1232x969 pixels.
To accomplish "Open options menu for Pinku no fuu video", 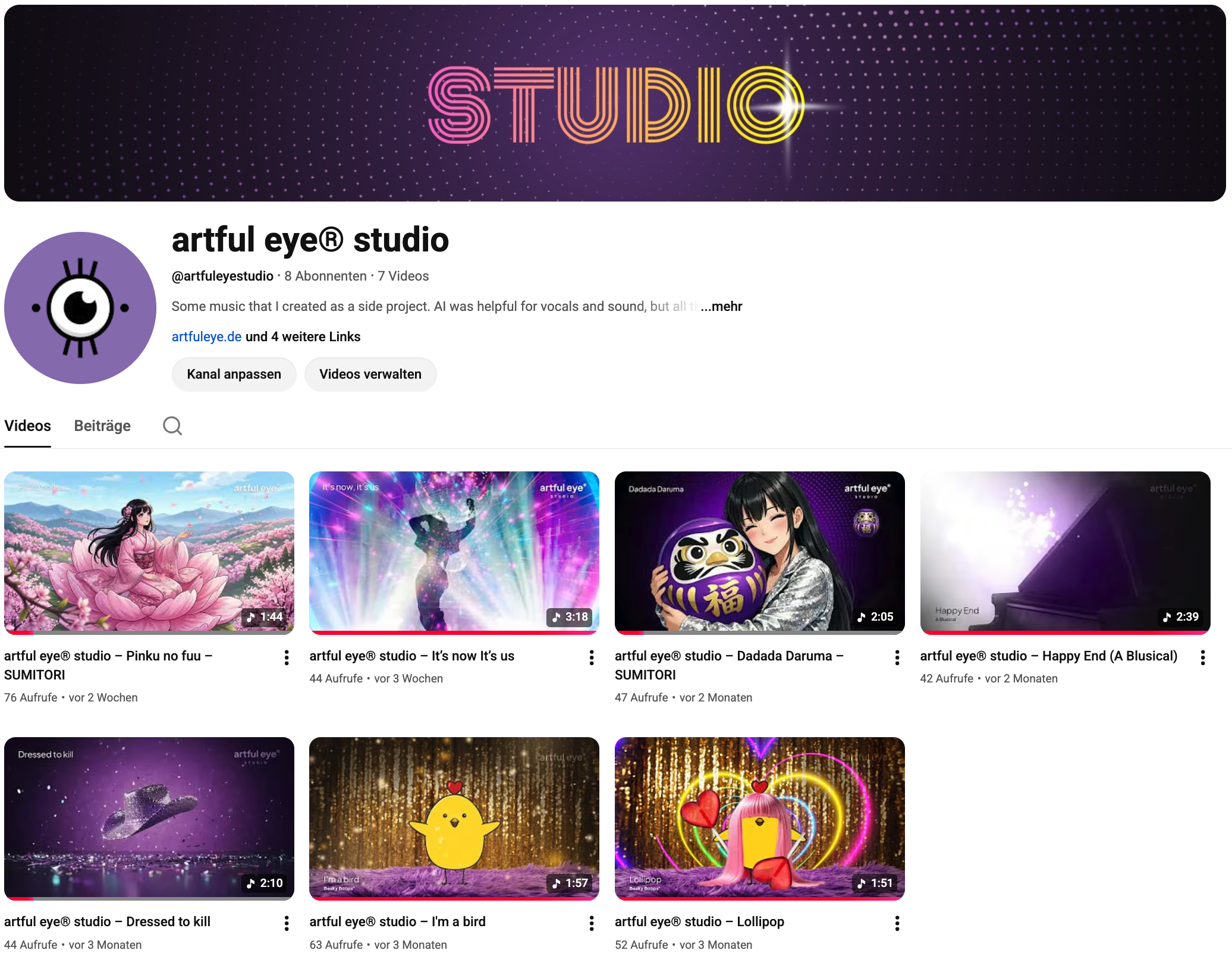I will tap(287, 657).
